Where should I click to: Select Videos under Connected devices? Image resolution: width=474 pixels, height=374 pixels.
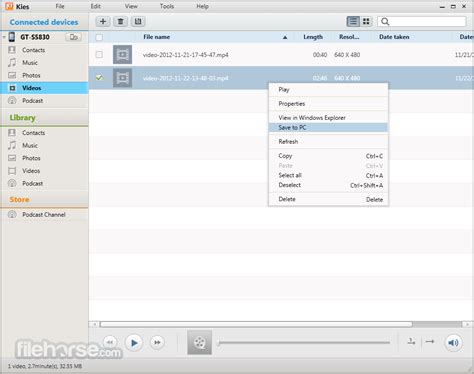44,88
